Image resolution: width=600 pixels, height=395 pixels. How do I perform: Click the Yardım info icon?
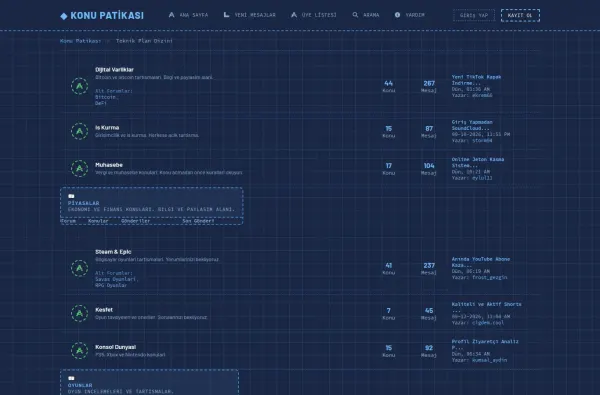click(398, 15)
